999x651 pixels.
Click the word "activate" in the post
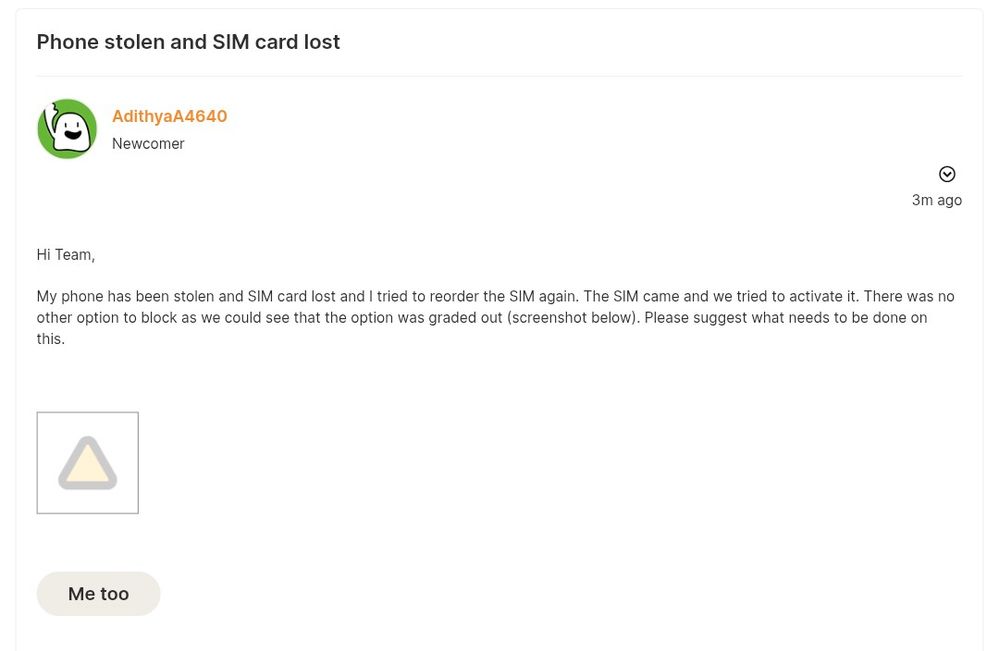[807, 297]
